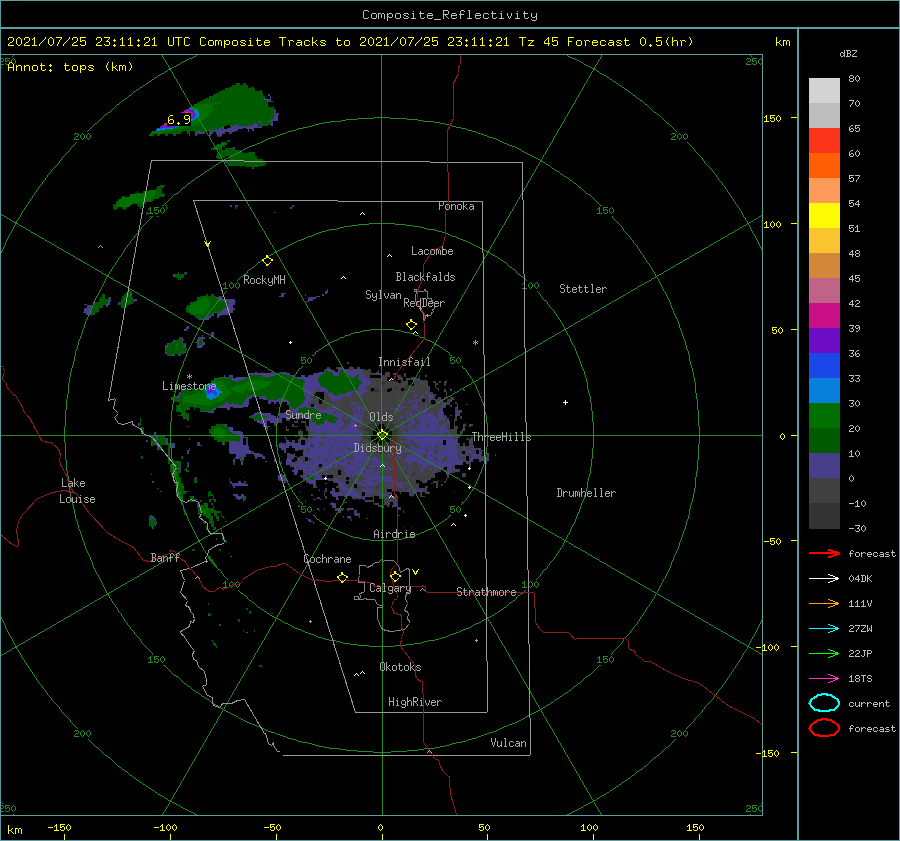Click the Vulcan town label
Screen dimensions: 900x841
pyautogui.click(x=508, y=743)
